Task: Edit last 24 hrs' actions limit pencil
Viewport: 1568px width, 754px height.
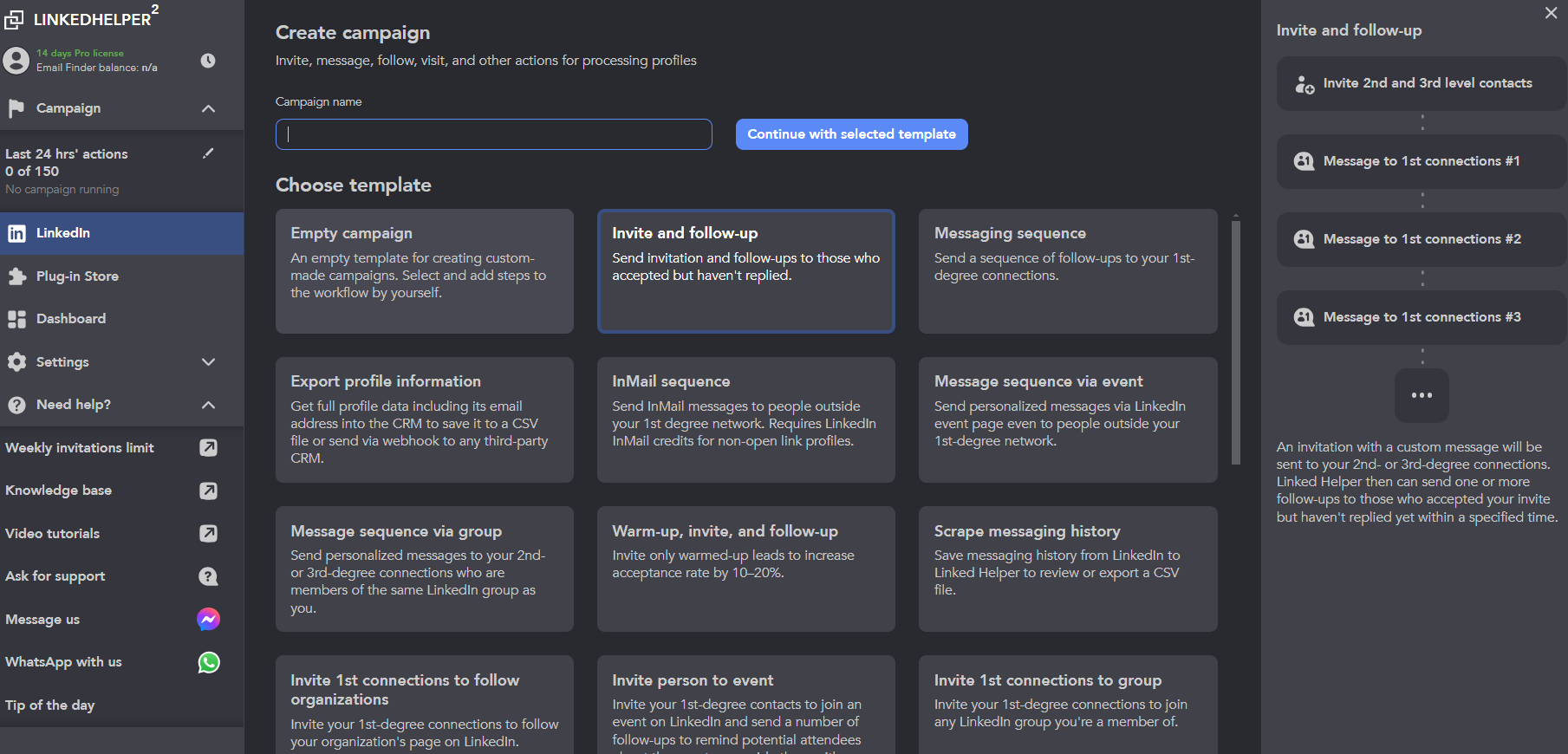Action: click(208, 153)
